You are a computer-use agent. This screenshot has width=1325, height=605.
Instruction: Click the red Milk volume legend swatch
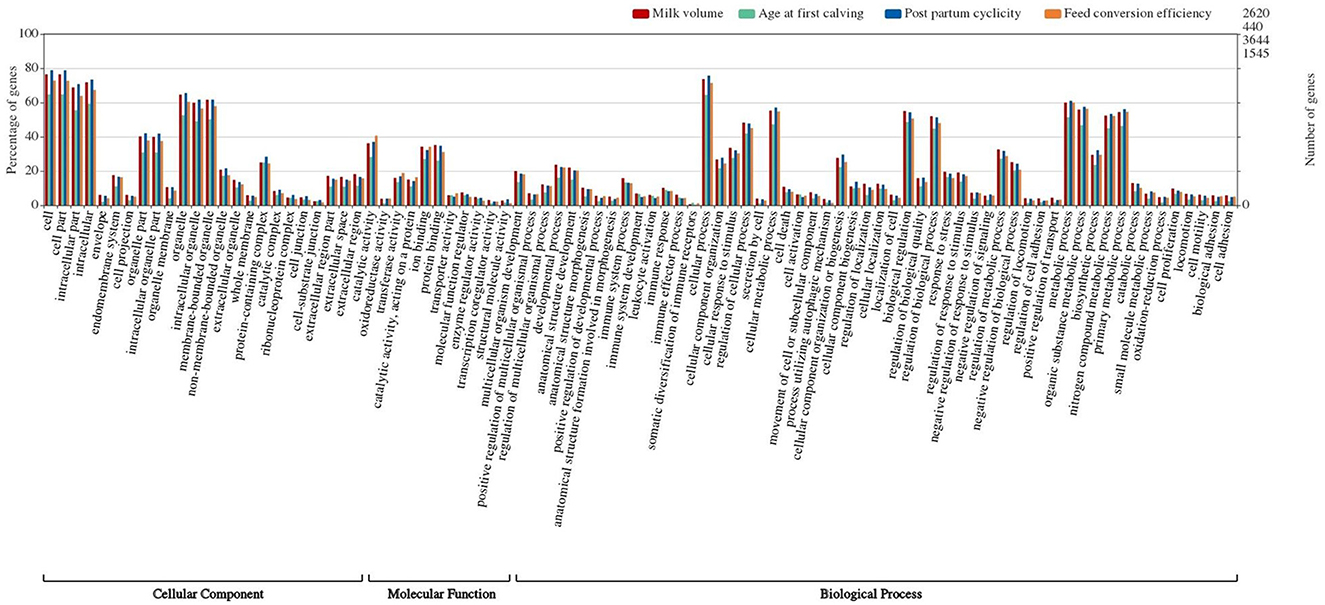642,14
